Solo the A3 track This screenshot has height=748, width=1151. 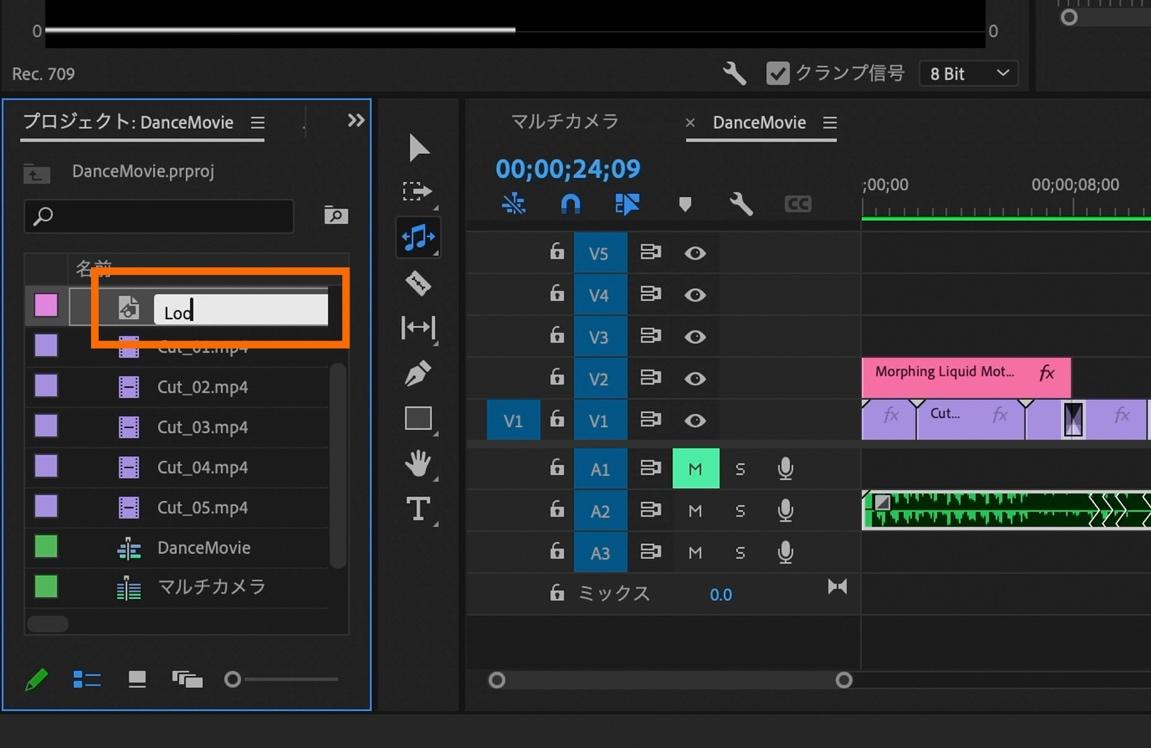coord(740,553)
